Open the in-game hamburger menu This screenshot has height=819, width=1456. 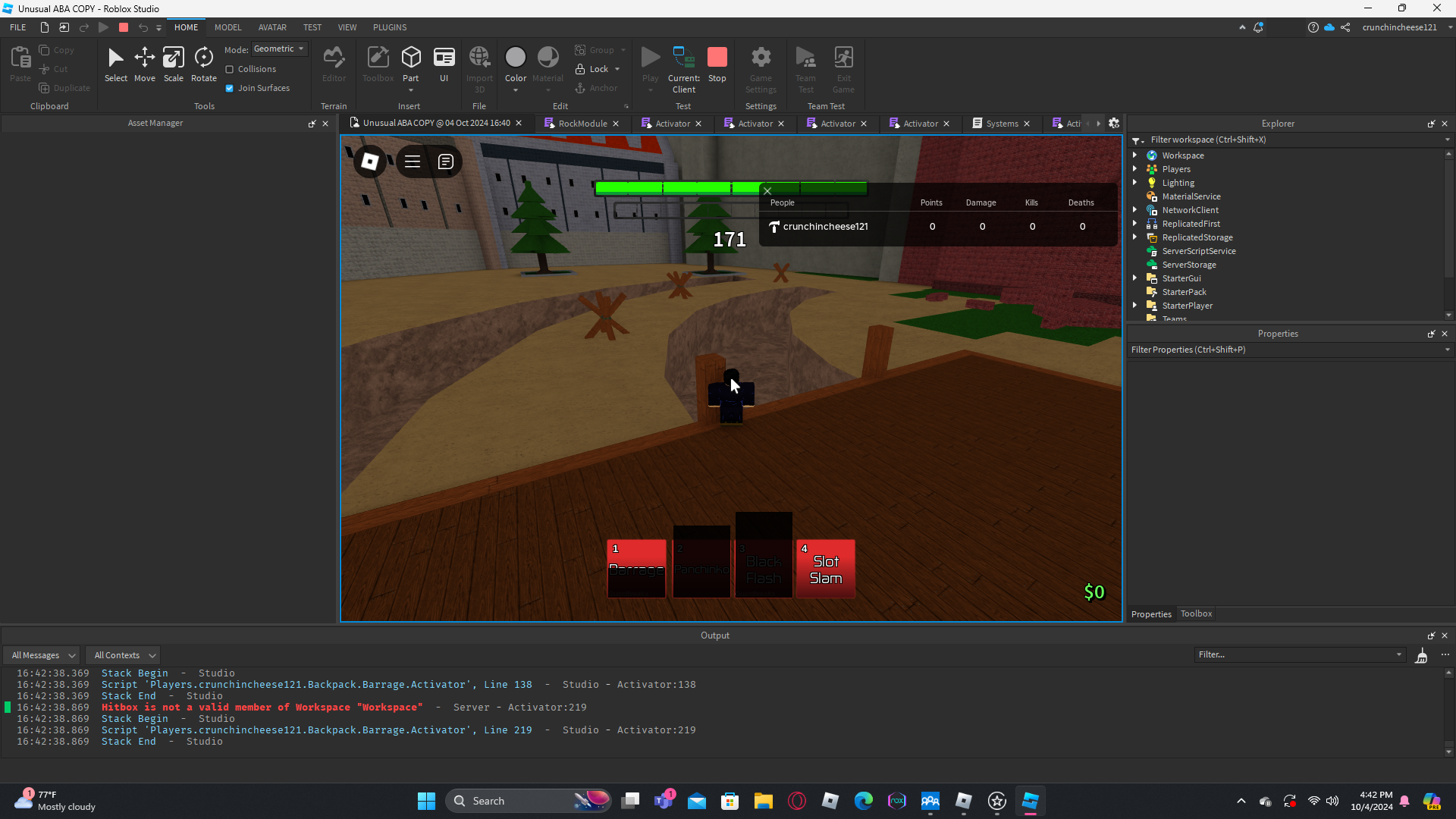413,162
